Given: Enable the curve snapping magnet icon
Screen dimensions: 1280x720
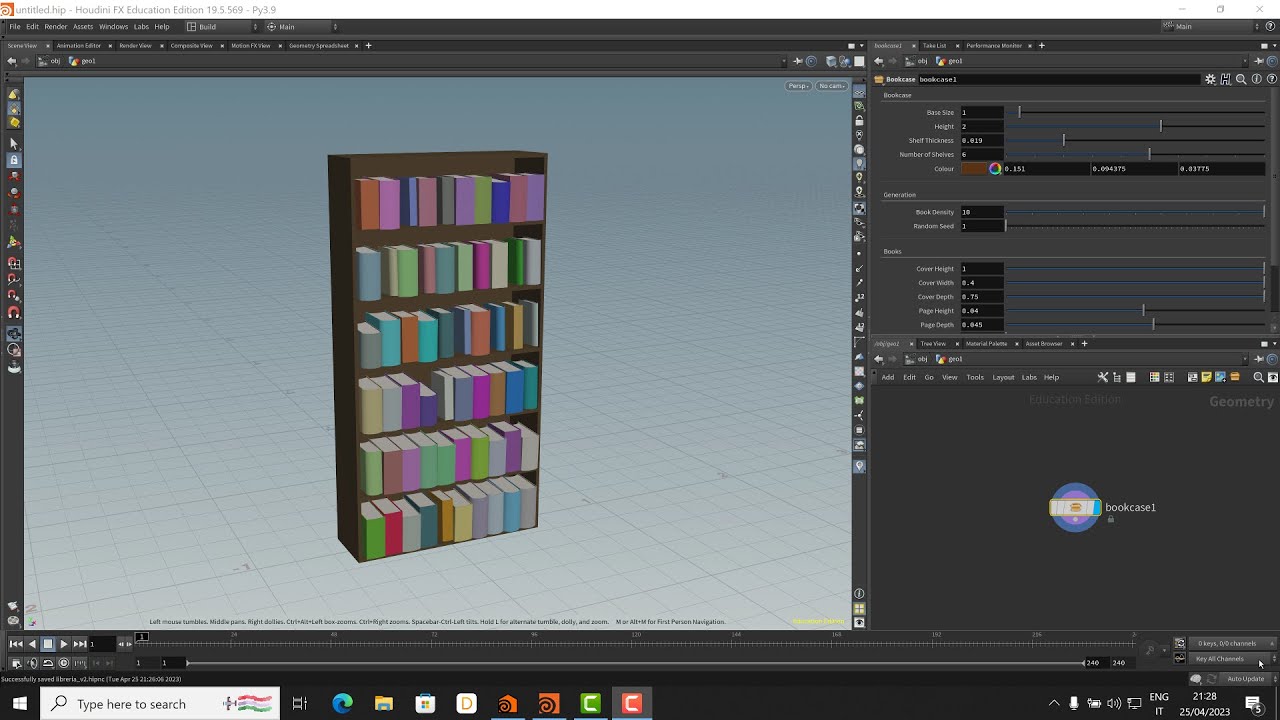Looking at the screenshot, I should click(x=14, y=279).
